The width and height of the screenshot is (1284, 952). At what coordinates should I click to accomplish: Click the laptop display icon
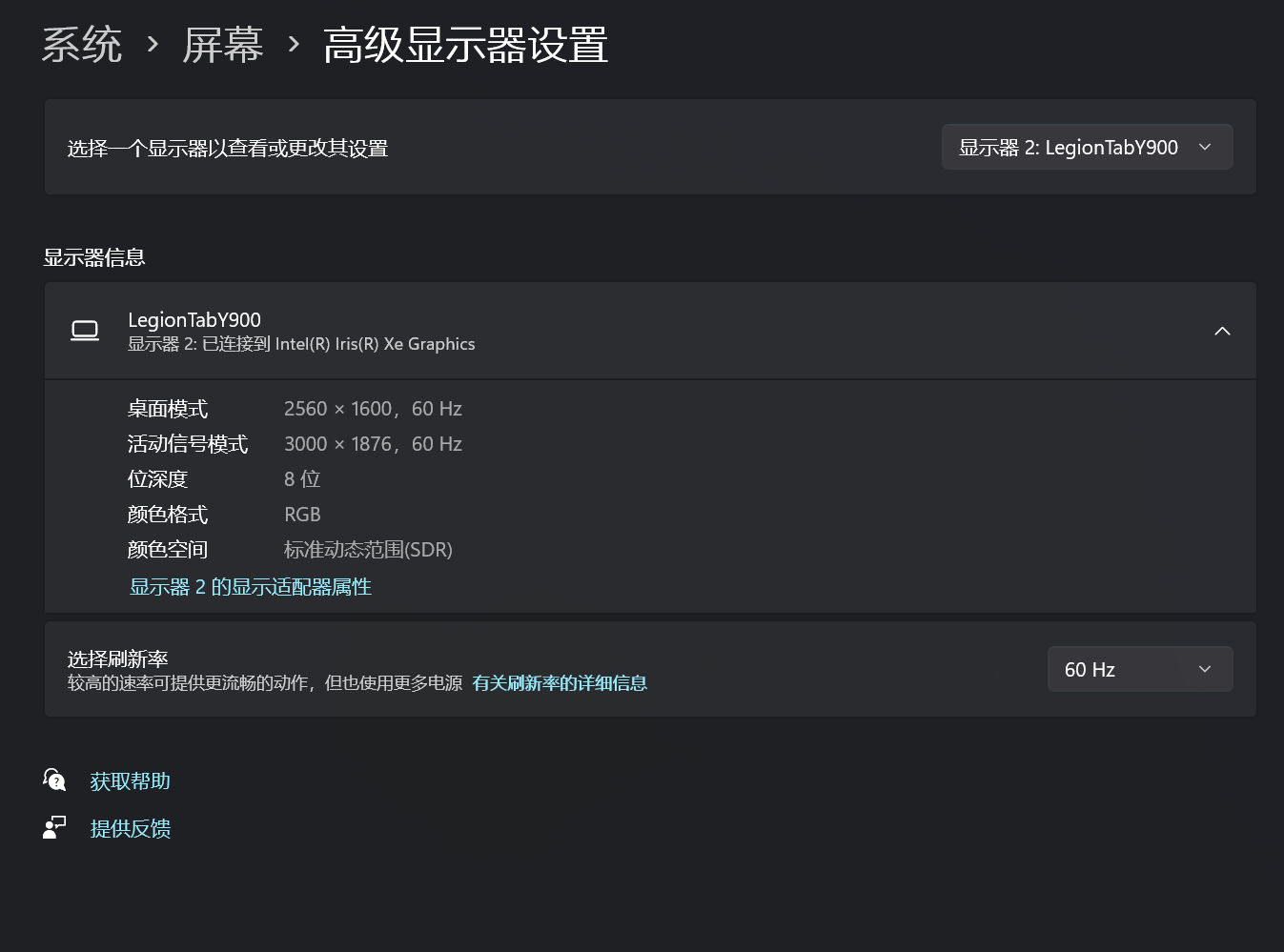point(85,331)
